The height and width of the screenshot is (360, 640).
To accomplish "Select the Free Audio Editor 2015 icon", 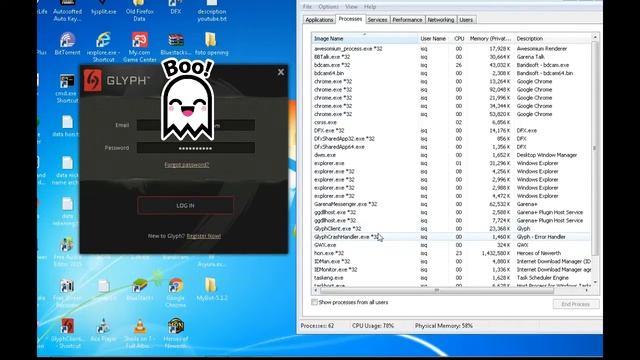I will pos(67,252).
